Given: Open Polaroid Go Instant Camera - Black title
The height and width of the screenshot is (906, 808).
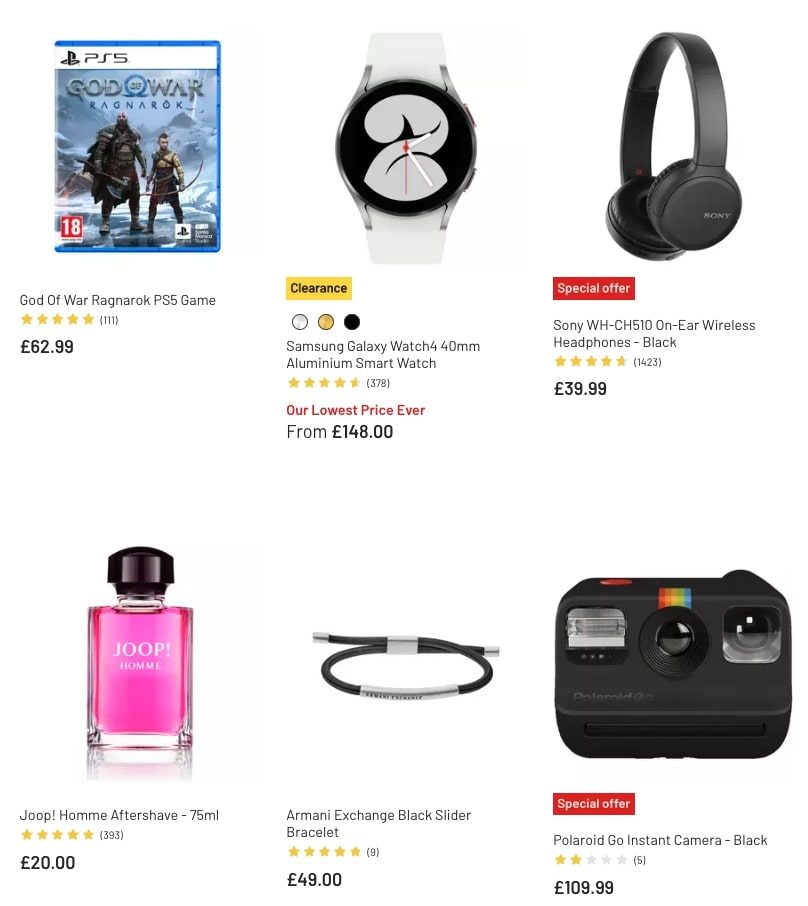Looking at the screenshot, I should tap(660, 840).
